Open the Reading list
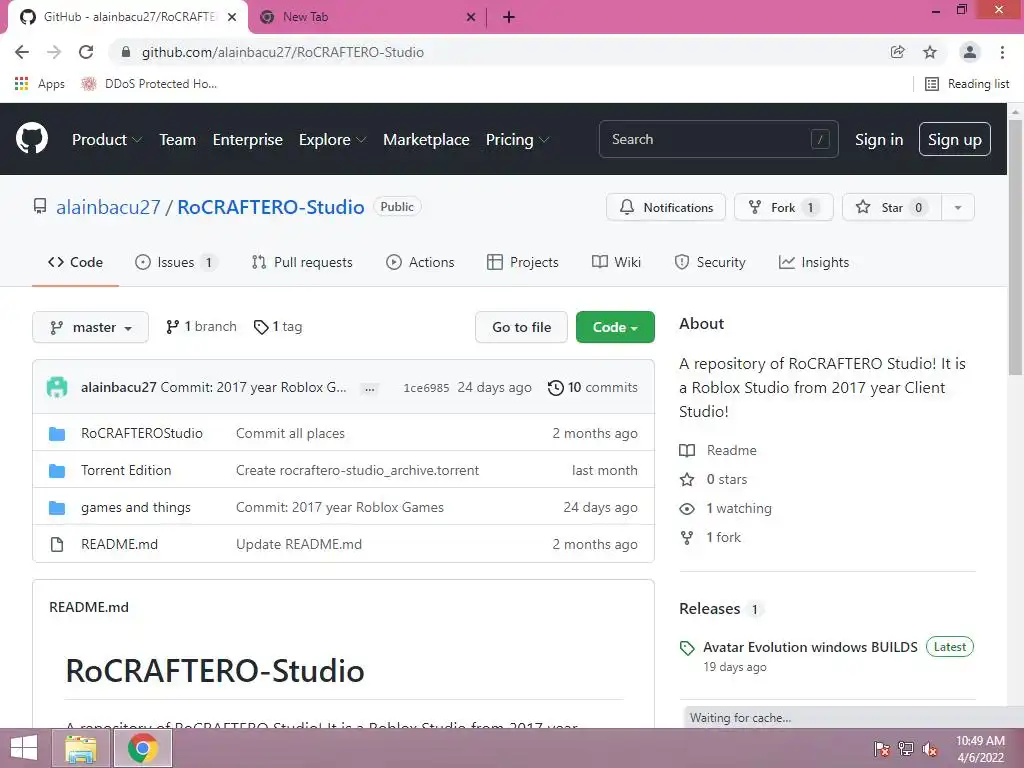The height and width of the screenshot is (768, 1024). (x=967, y=84)
